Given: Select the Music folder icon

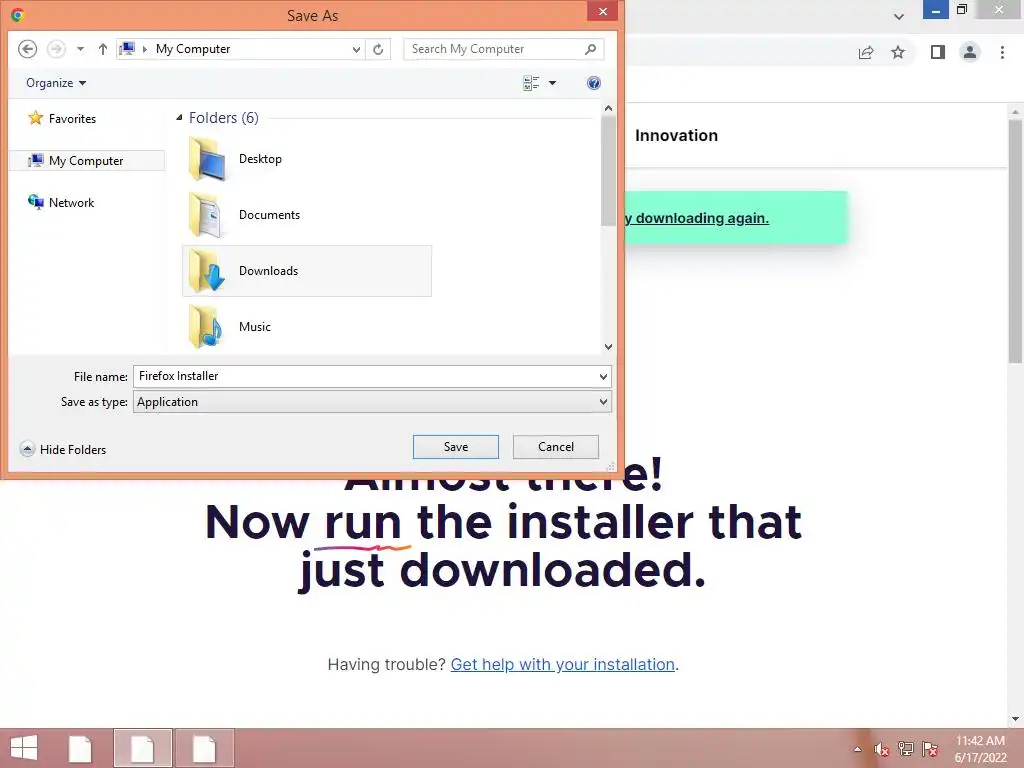Looking at the screenshot, I should pyautogui.click(x=206, y=327).
